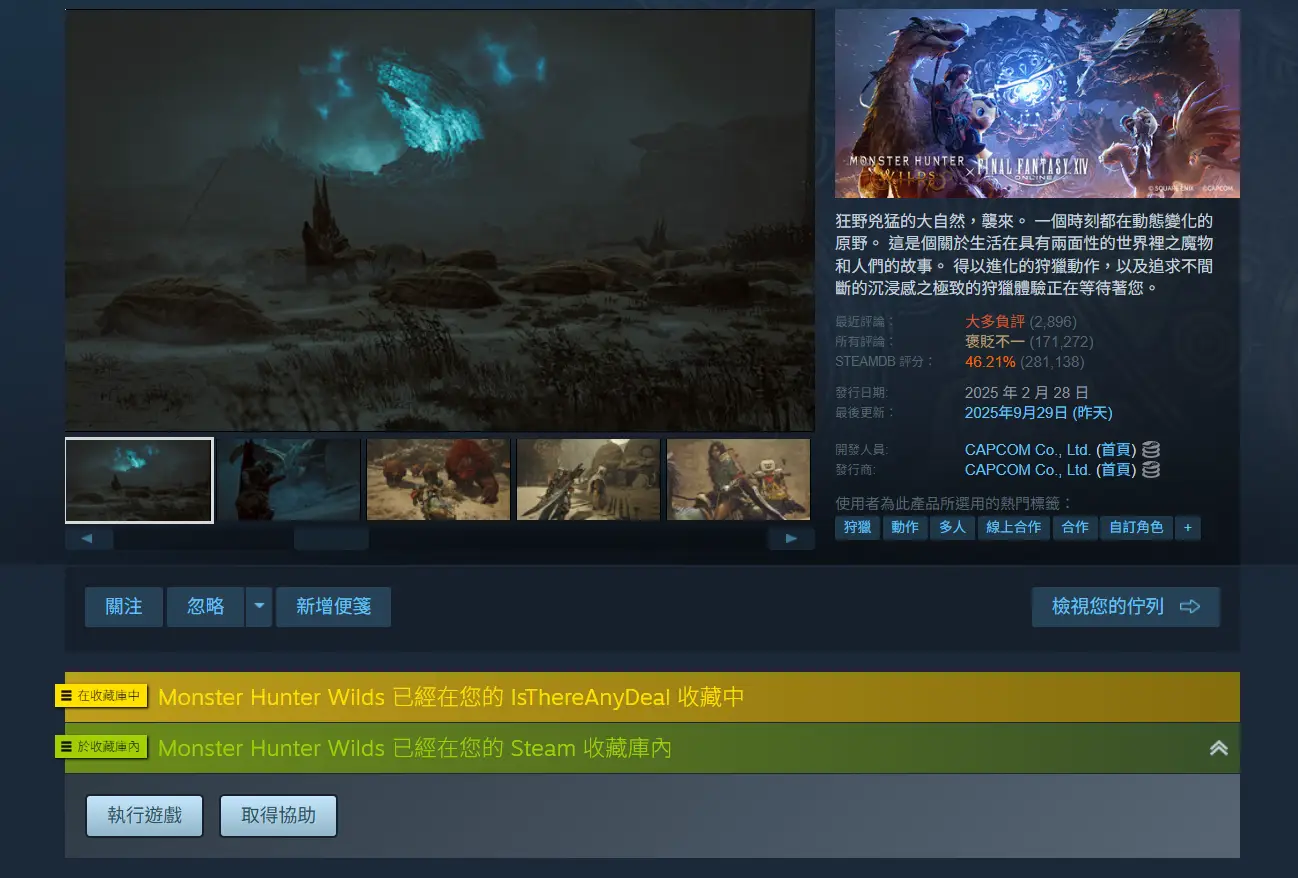
Task: Click the 褒貶不一 all reviews link
Action: coord(995,342)
